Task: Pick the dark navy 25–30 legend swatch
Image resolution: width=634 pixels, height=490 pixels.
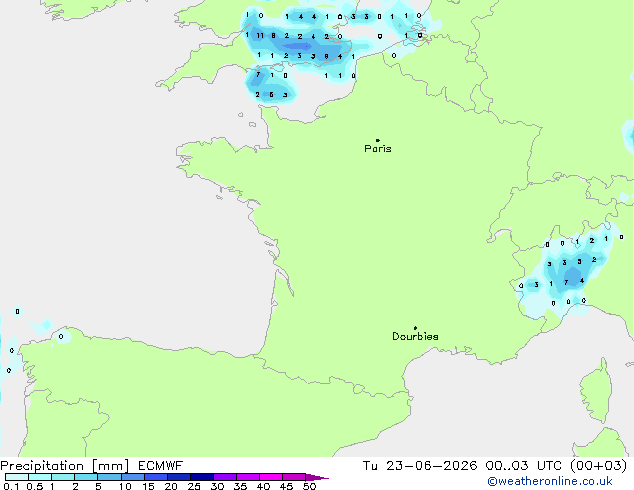Action: pos(202,477)
